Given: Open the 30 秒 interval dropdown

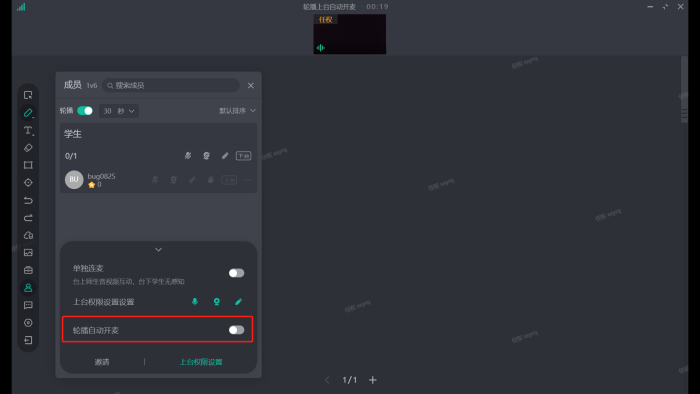Looking at the screenshot, I should click(x=119, y=111).
